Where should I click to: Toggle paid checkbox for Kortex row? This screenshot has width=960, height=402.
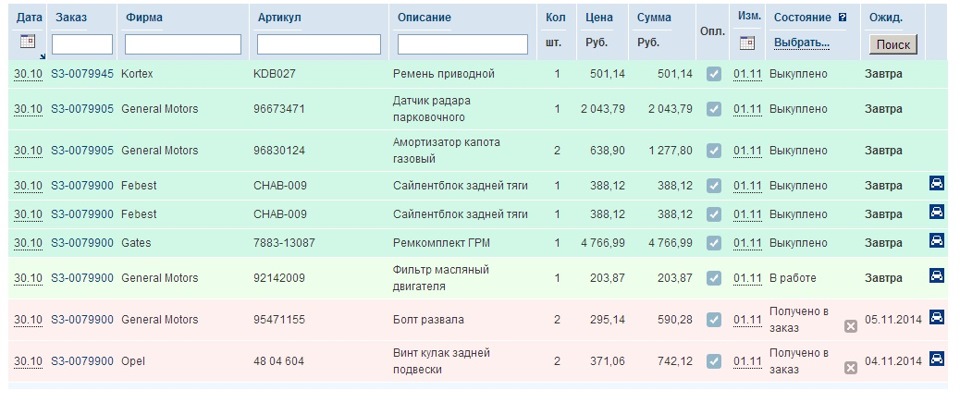tap(714, 74)
